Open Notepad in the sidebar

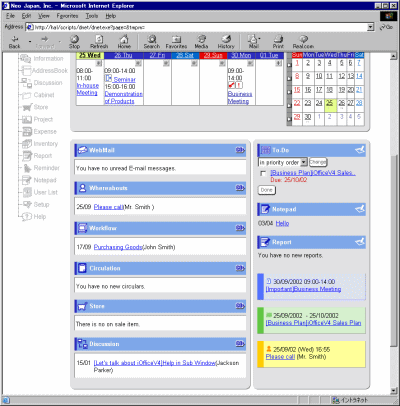click(x=39, y=180)
